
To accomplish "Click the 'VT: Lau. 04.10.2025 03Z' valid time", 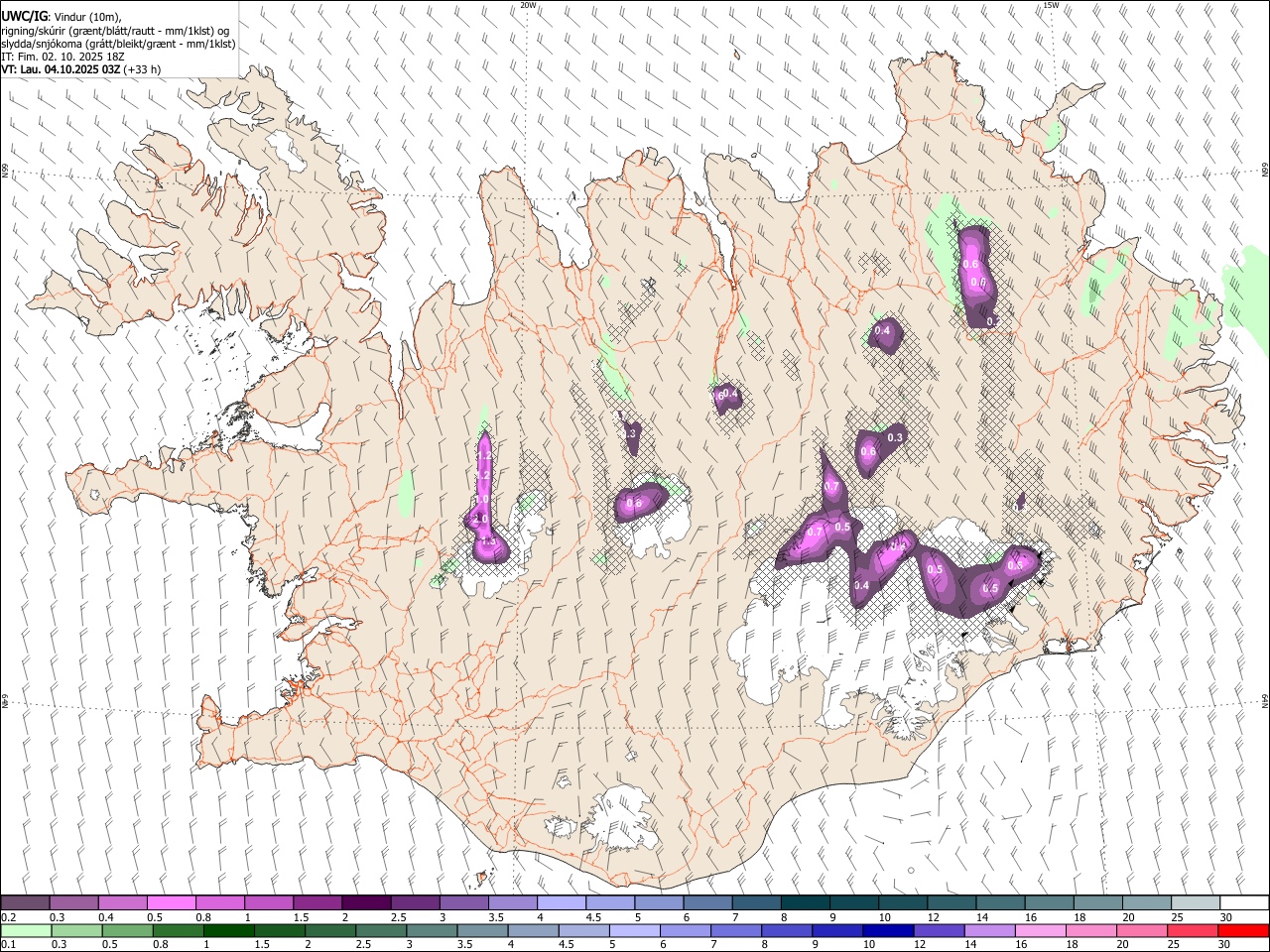I will (61, 69).
